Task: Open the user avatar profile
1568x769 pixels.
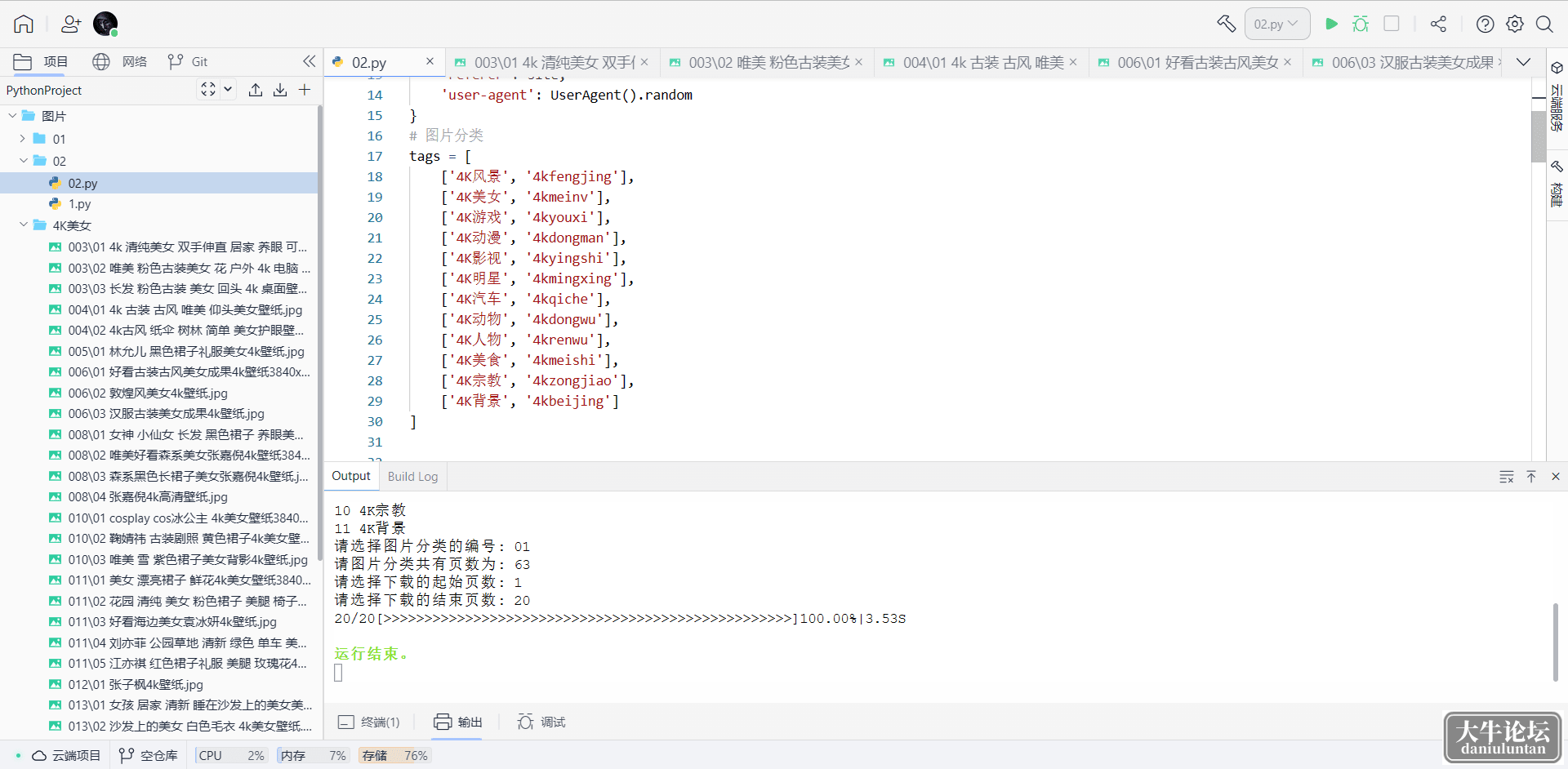Action: [x=105, y=24]
